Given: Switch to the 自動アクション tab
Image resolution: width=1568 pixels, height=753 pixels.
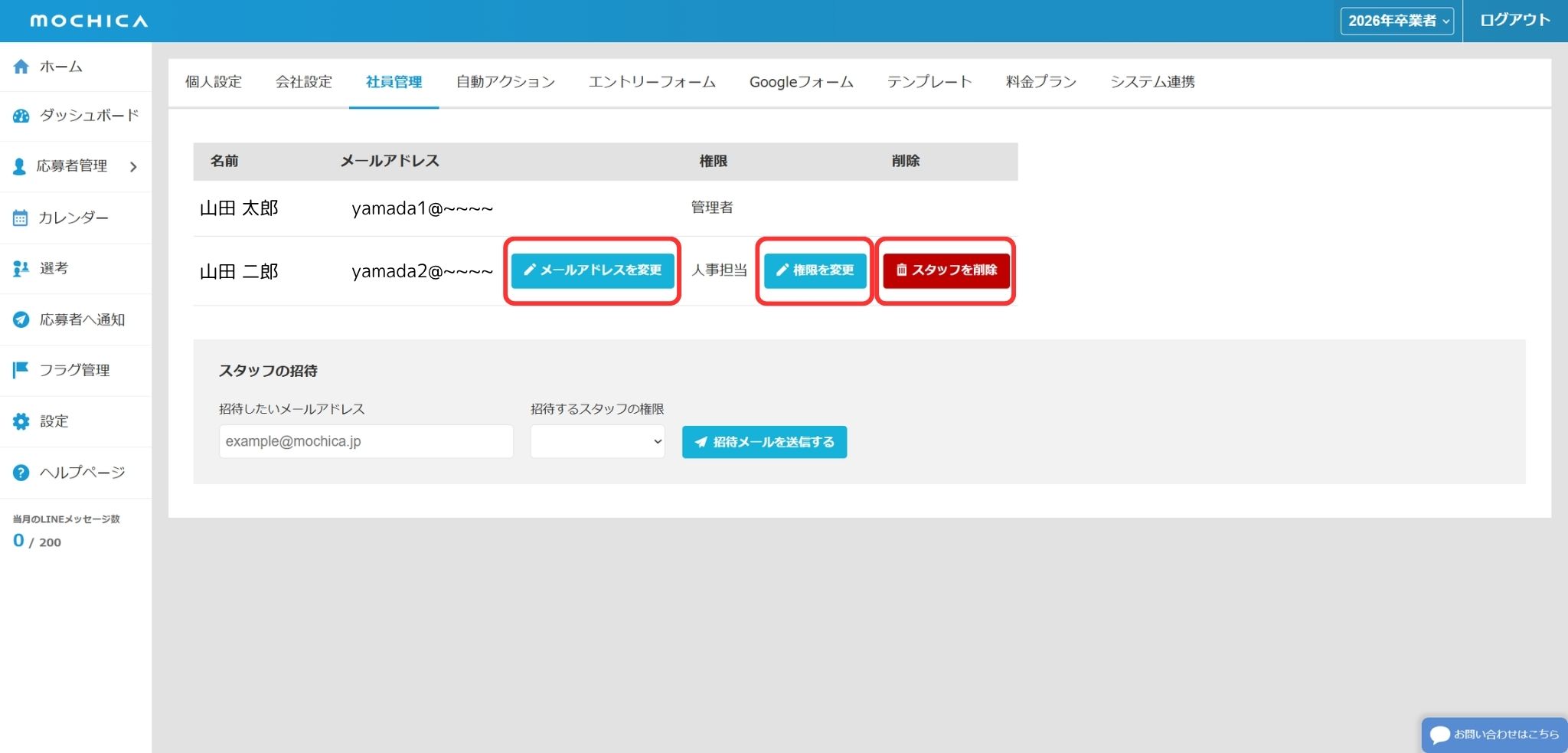Looking at the screenshot, I should tap(505, 82).
